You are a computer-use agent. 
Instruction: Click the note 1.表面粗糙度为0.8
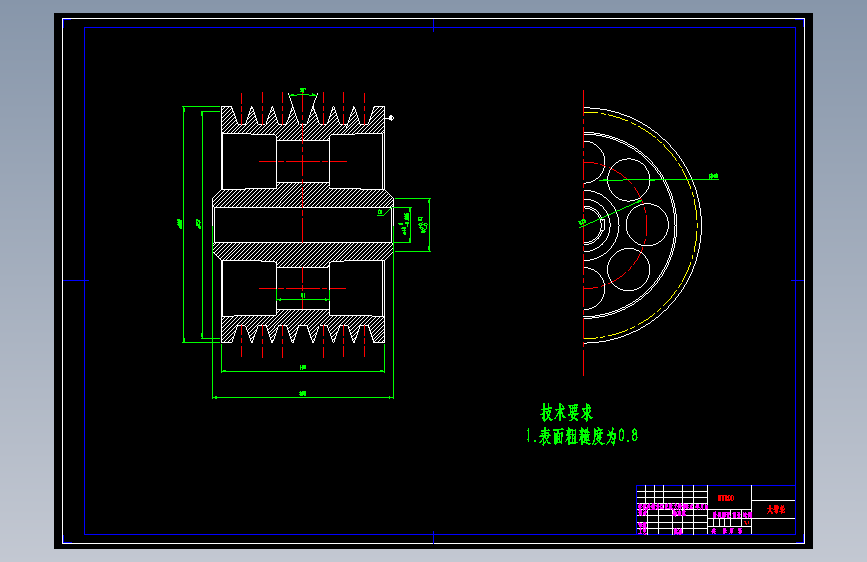(582, 436)
